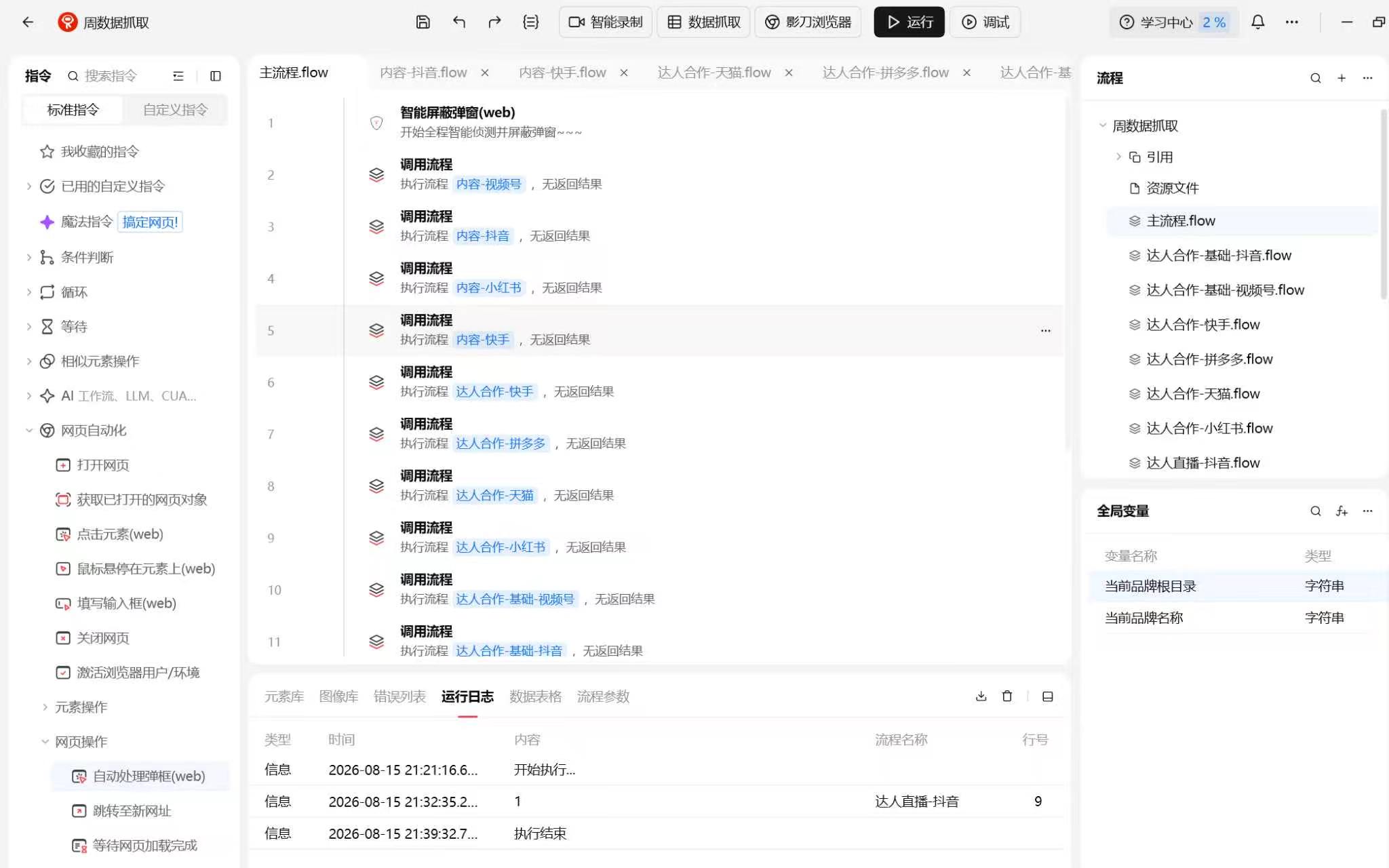Click the 内容-视频号 flow link in step 2
The width and height of the screenshot is (1389, 868).
coord(488,184)
